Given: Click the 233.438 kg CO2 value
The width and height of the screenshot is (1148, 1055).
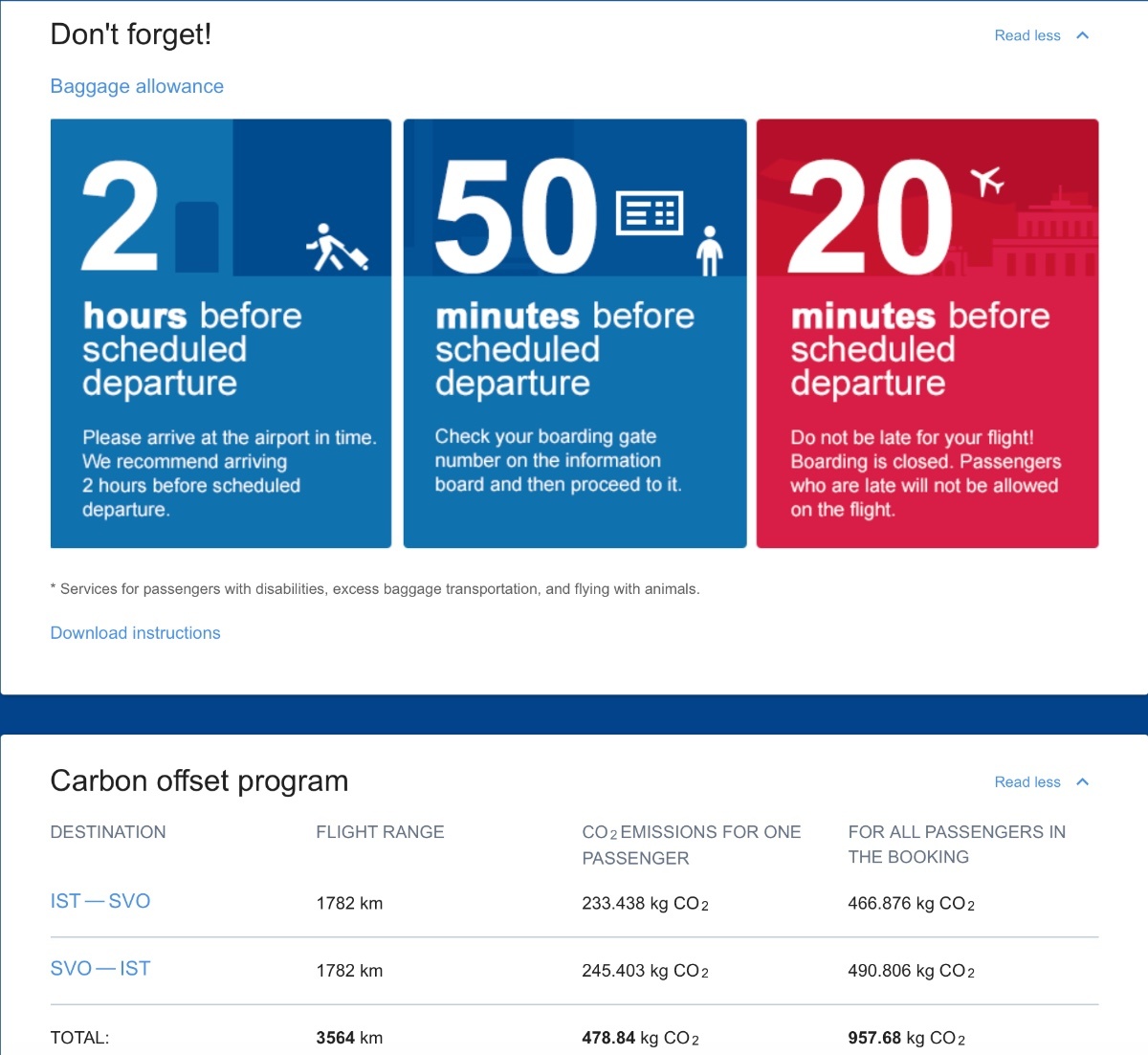Looking at the screenshot, I should (645, 904).
